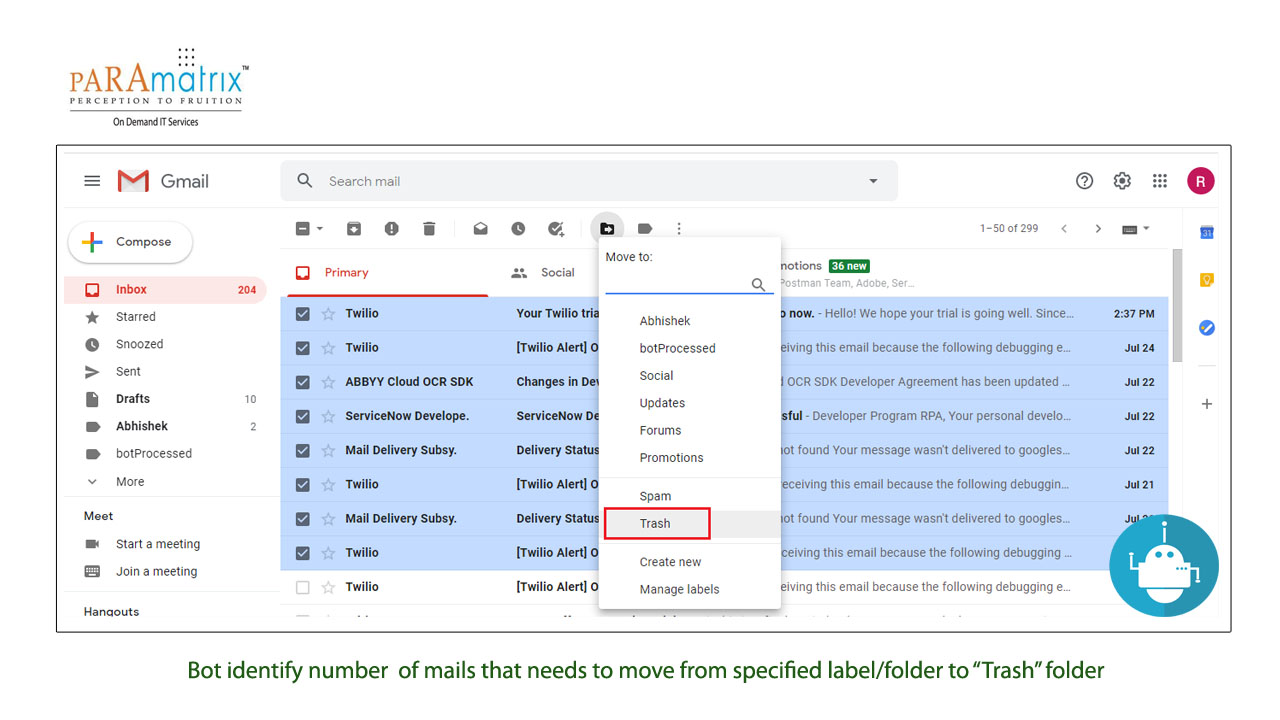Click the Move to folder icon
Screen dimensions: 1280x720
pyautogui.click(x=607, y=229)
